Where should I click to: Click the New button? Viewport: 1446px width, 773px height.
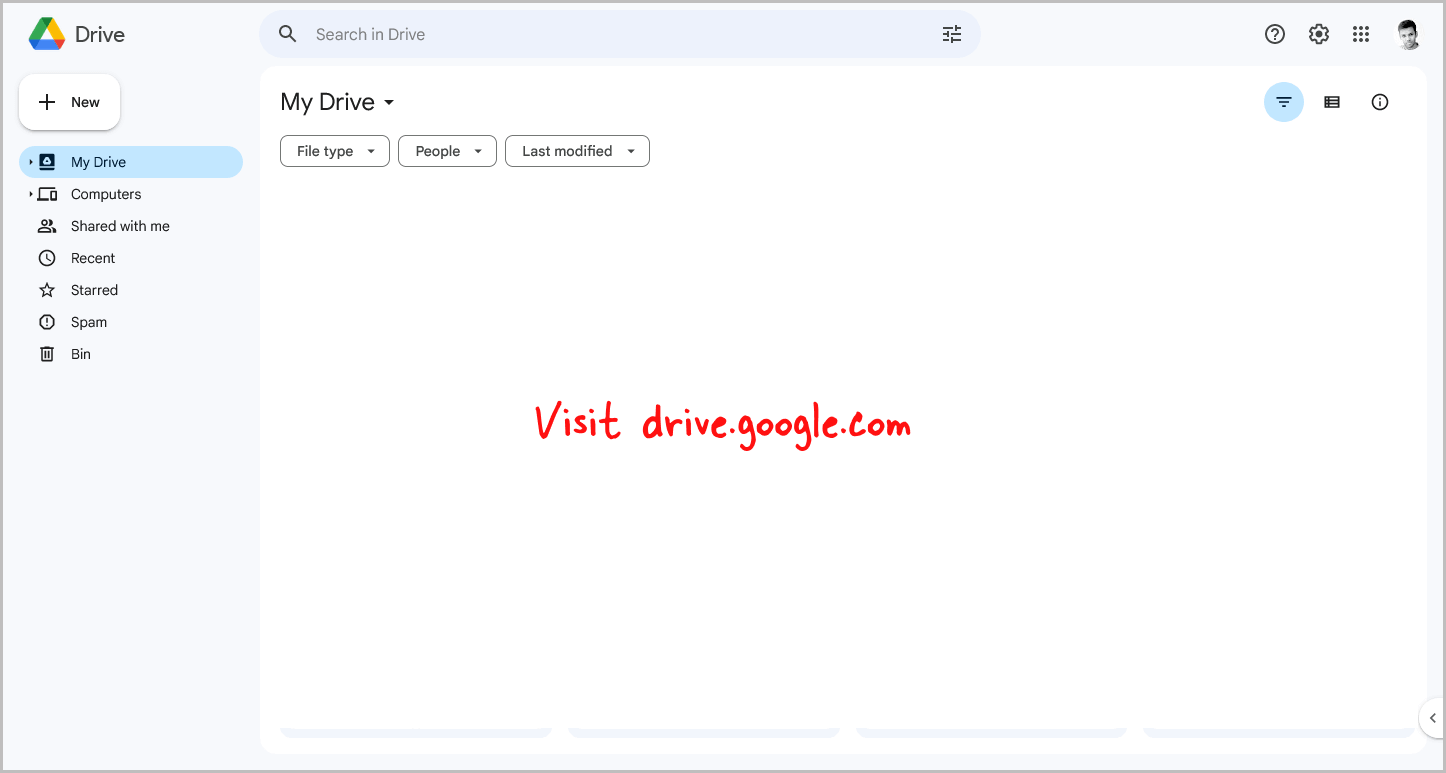click(69, 101)
